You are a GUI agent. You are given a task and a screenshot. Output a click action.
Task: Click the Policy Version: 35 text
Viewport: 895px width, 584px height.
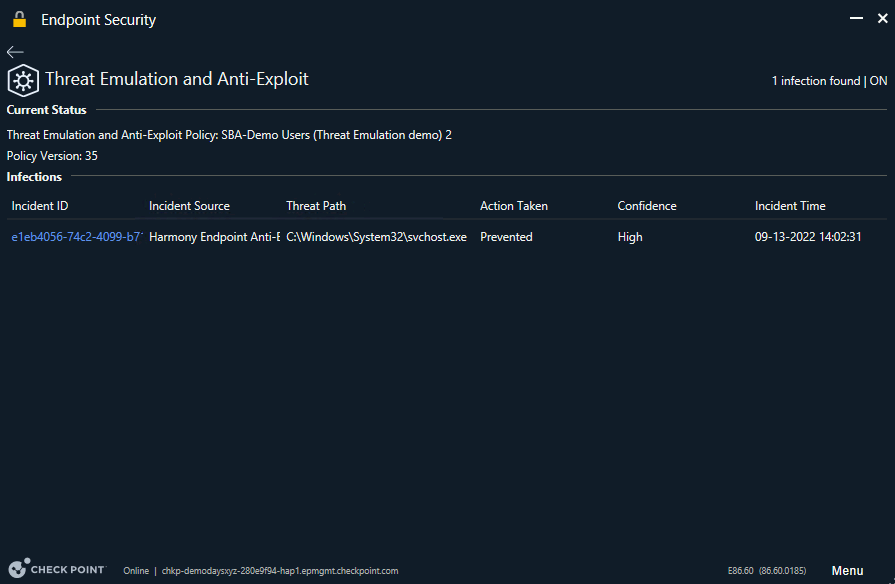click(x=52, y=156)
